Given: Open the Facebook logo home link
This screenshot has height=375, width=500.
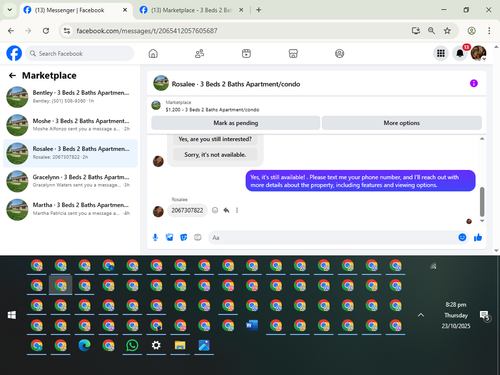Looking at the screenshot, I should [x=14, y=53].
